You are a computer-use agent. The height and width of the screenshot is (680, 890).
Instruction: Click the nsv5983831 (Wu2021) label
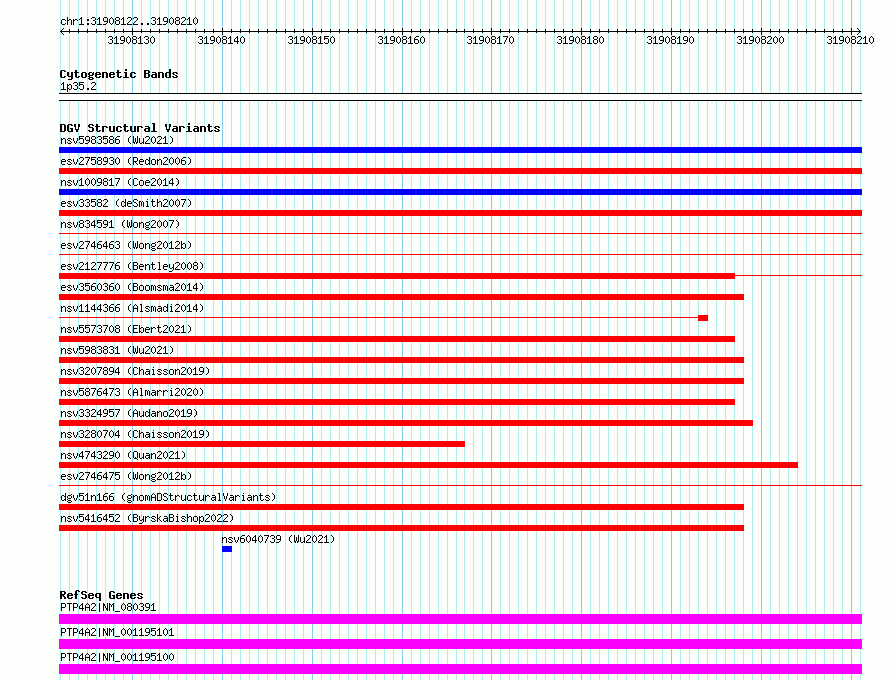117,350
